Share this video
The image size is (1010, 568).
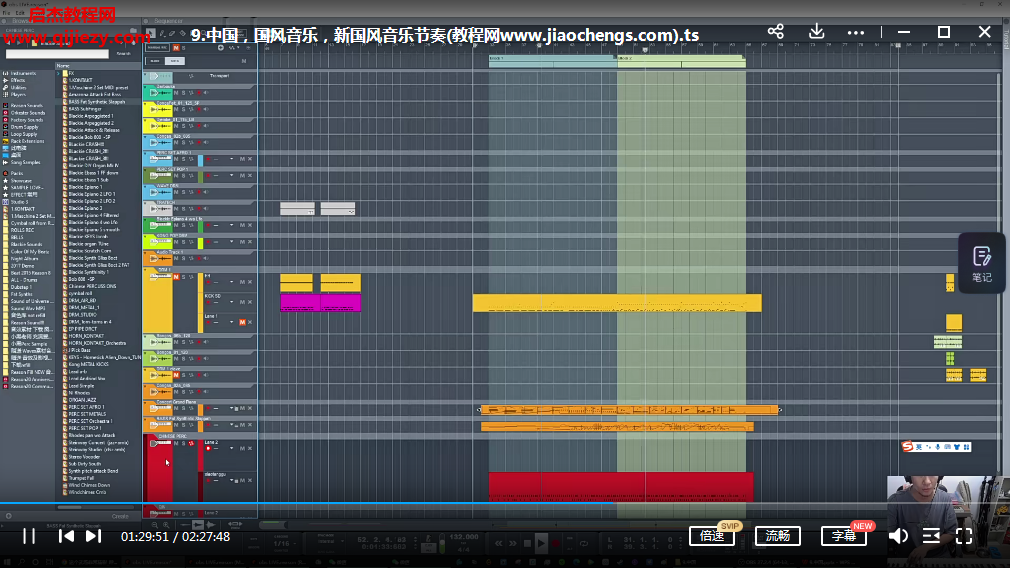[776, 32]
